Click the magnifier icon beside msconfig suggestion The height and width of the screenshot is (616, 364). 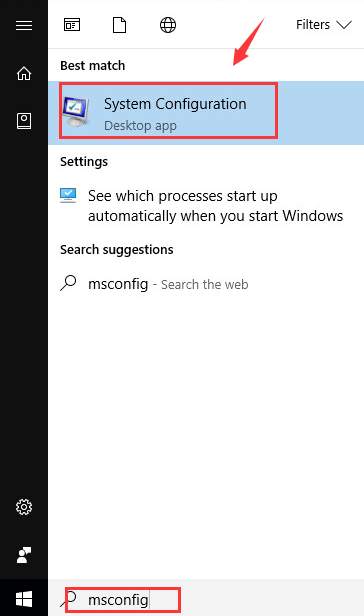click(68, 283)
